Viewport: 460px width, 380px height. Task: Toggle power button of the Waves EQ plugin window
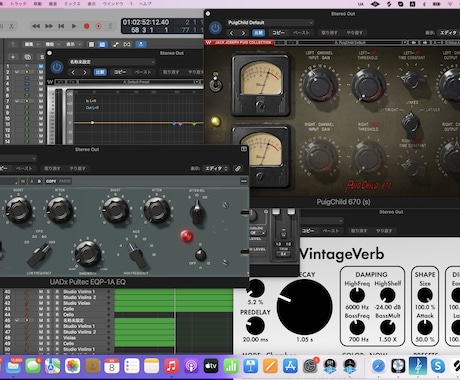[x=57, y=67]
